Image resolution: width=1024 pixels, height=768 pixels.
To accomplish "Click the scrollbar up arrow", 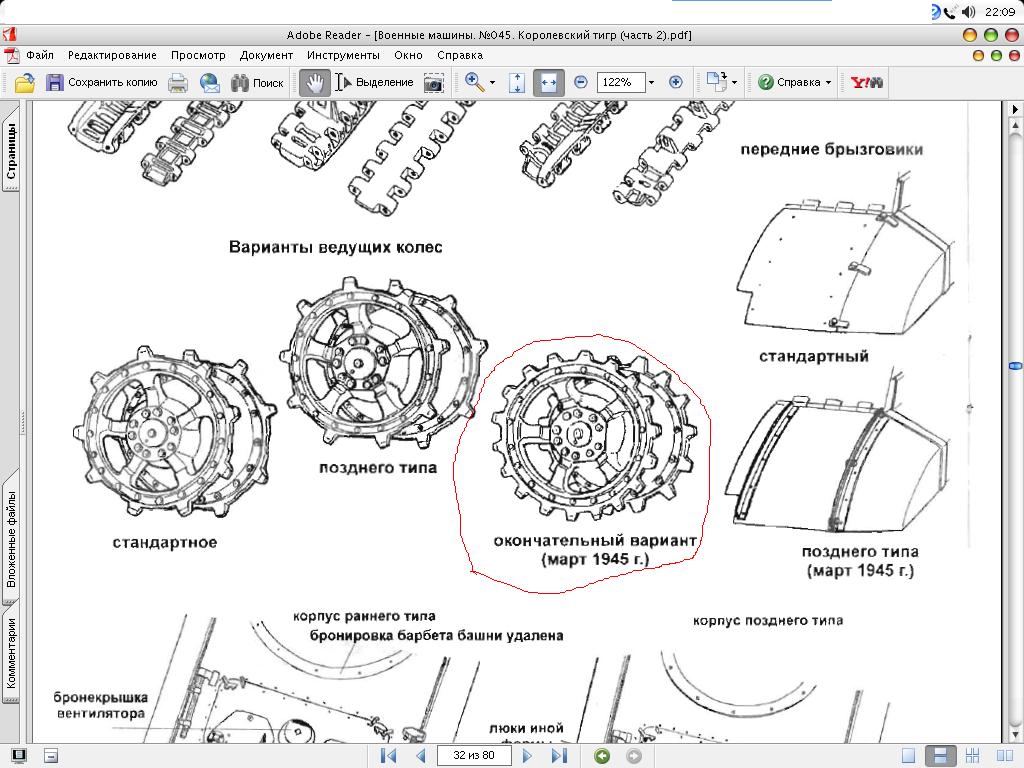I will point(1016,124).
